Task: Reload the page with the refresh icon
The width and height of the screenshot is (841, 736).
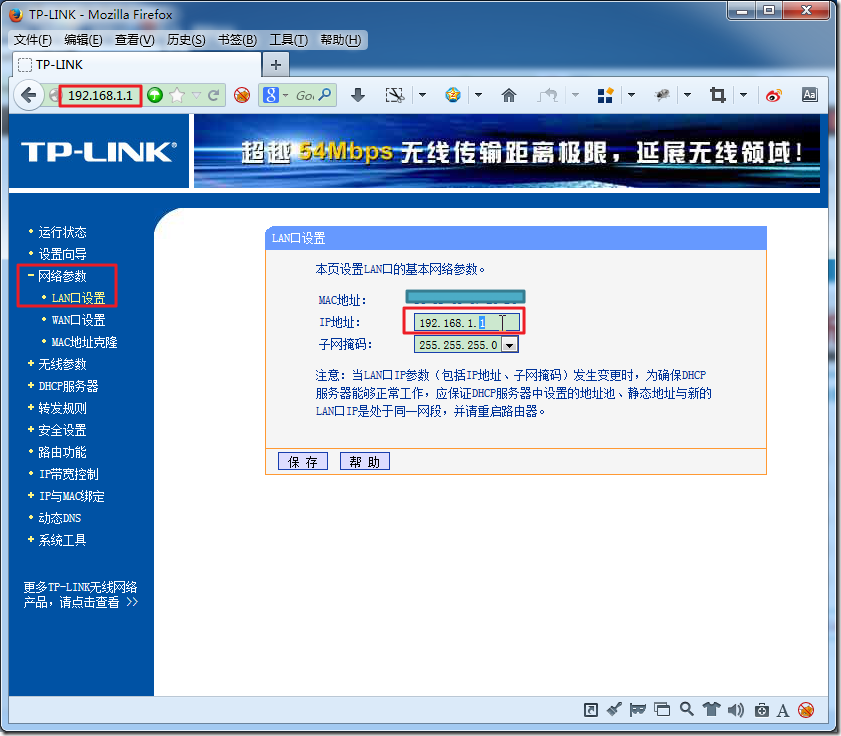Action: coord(214,95)
